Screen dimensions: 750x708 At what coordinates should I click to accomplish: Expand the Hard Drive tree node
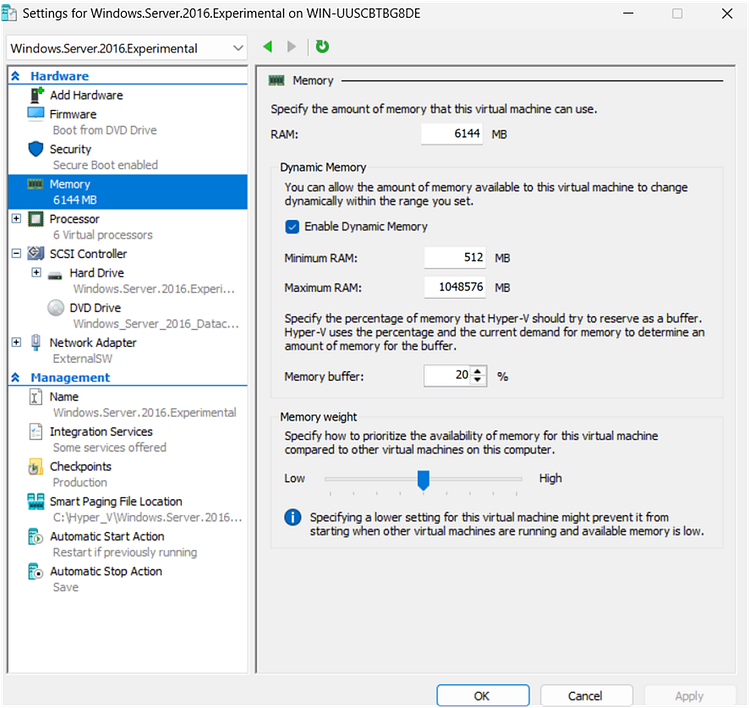pyautogui.click(x=36, y=273)
